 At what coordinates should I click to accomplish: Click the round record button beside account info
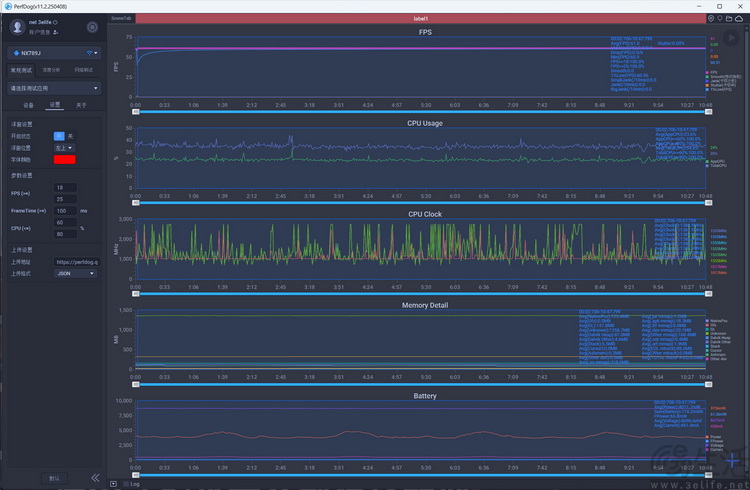(92, 27)
